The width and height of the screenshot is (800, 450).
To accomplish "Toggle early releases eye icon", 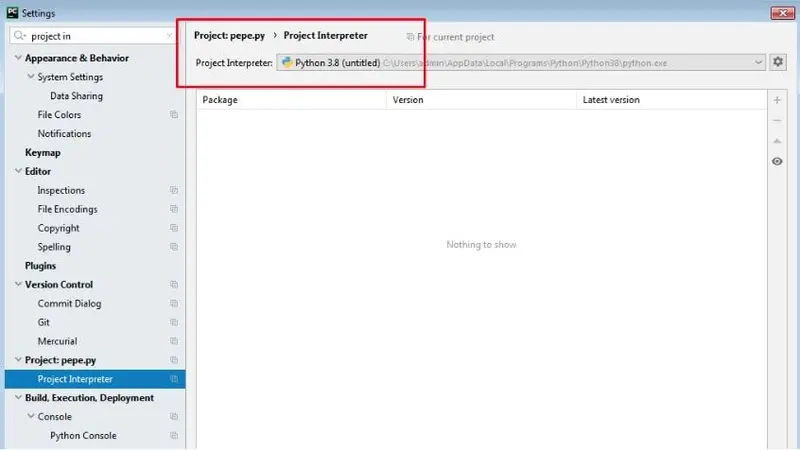I will [777, 161].
